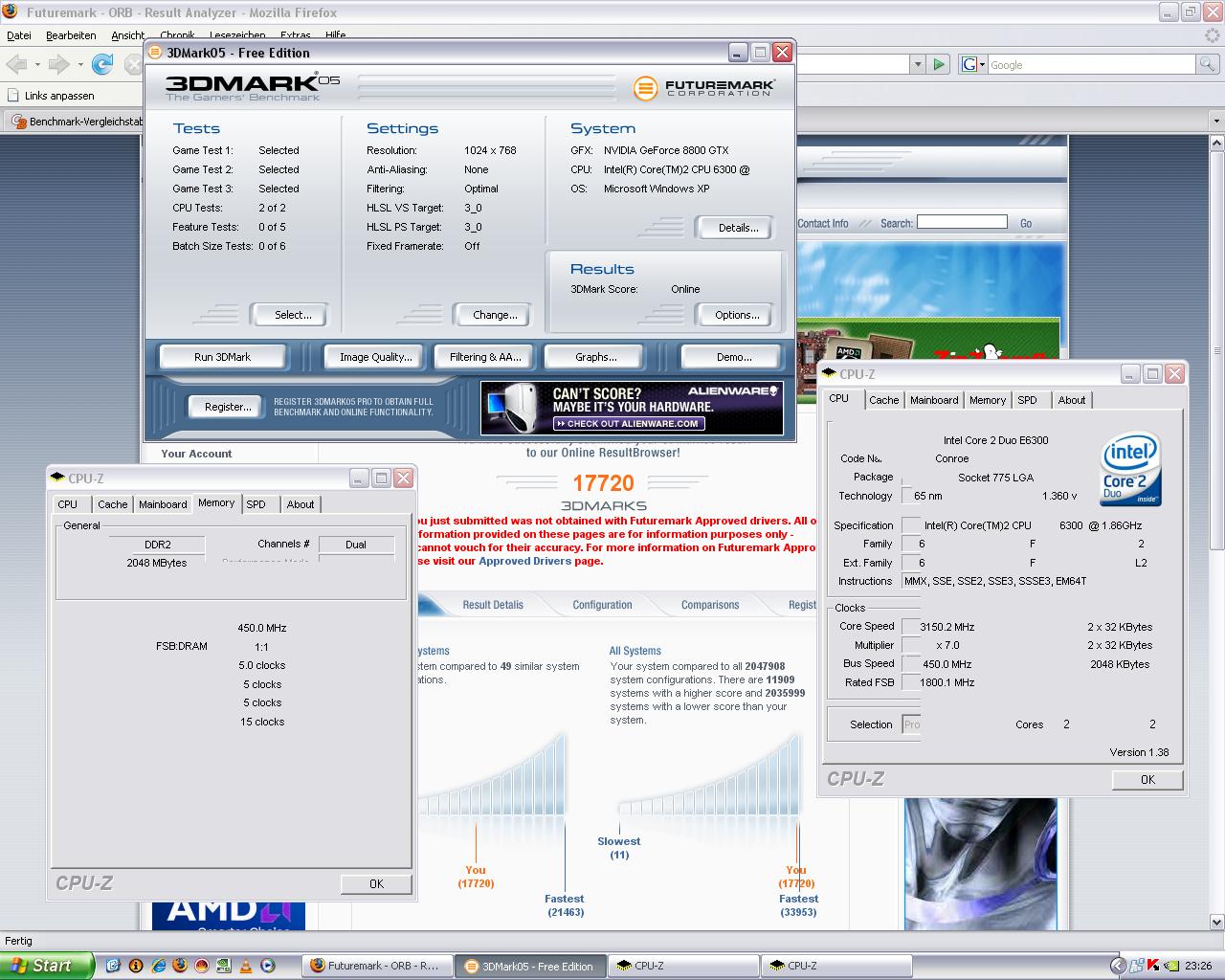This screenshot has height=980, width=1225.
Task: Open the forward button history dropdown arrow
Action: pyautogui.click(x=79, y=64)
